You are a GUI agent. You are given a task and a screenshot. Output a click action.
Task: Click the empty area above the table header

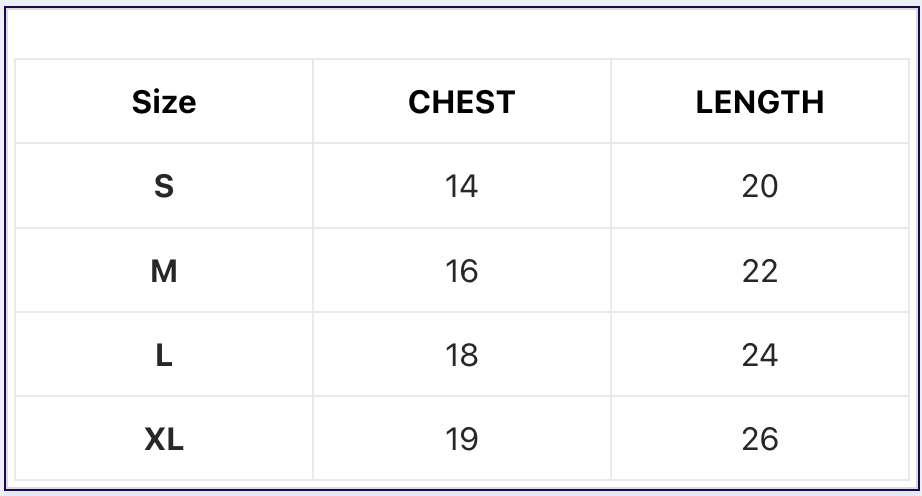tap(462, 33)
